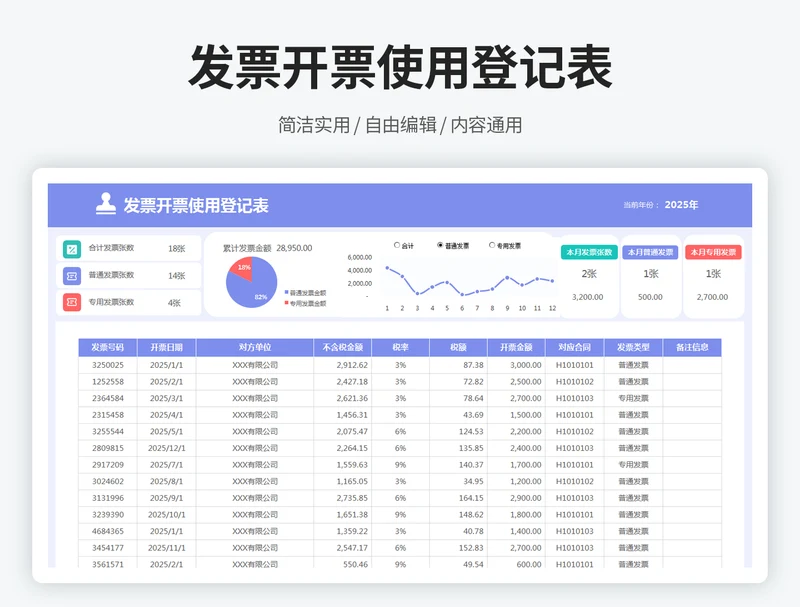Select invoice number cell 3454177
This screenshot has width=800, height=607.
108,548
